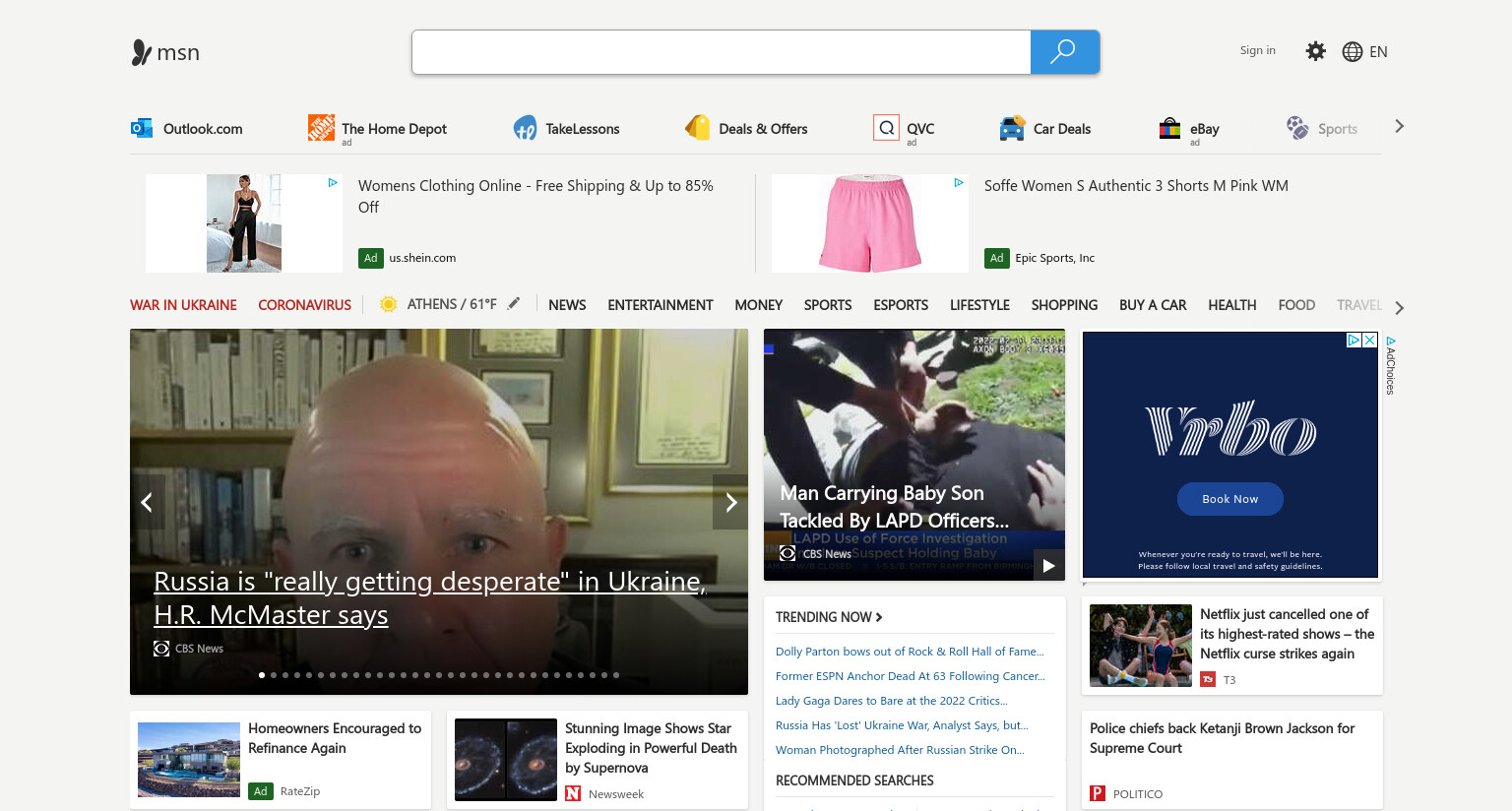Viewport: 1512px width, 811px height.
Task: Select the LIFESTYLE category
Action: point(979,305)
